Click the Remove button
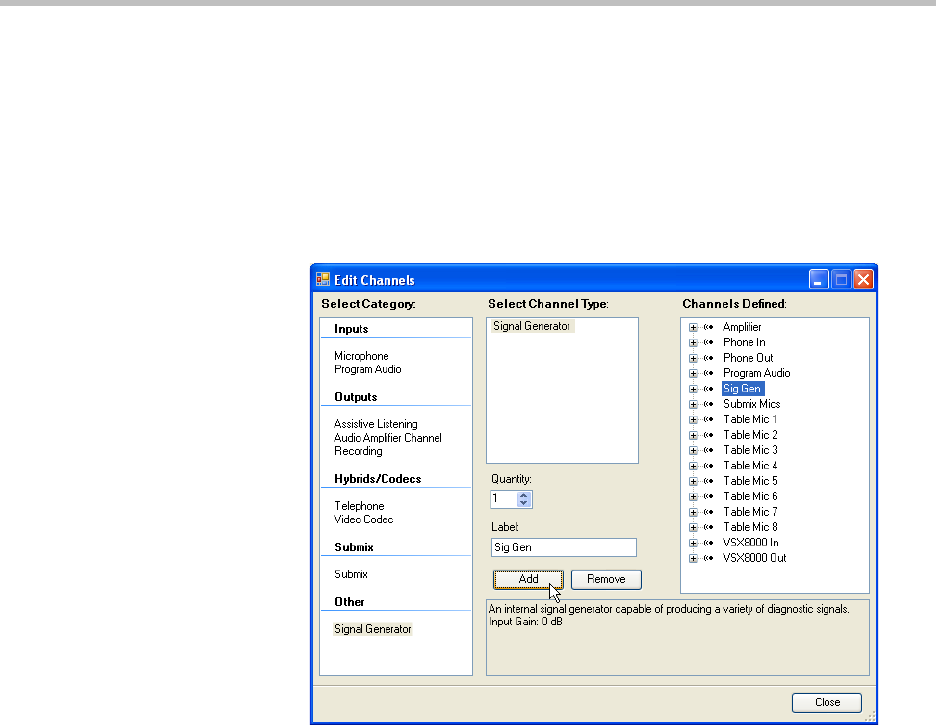 click(x=606, y=579)
